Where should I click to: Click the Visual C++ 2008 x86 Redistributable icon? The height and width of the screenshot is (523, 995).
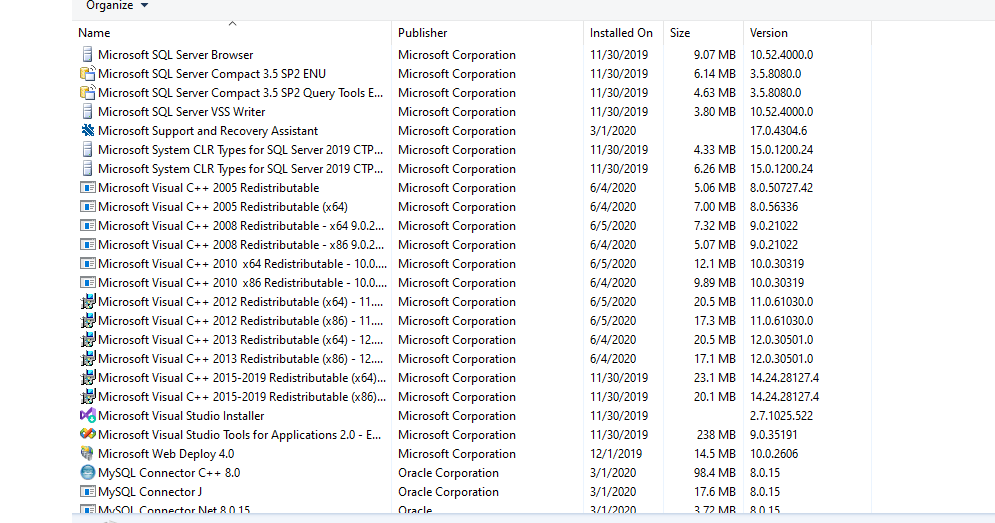coord(88,245)
